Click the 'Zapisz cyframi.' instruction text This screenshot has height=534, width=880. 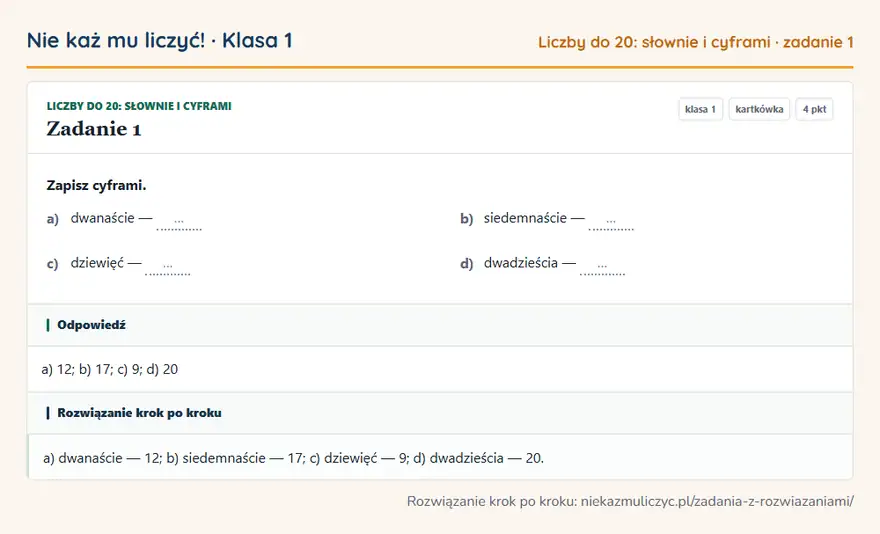tap(96, 185)
